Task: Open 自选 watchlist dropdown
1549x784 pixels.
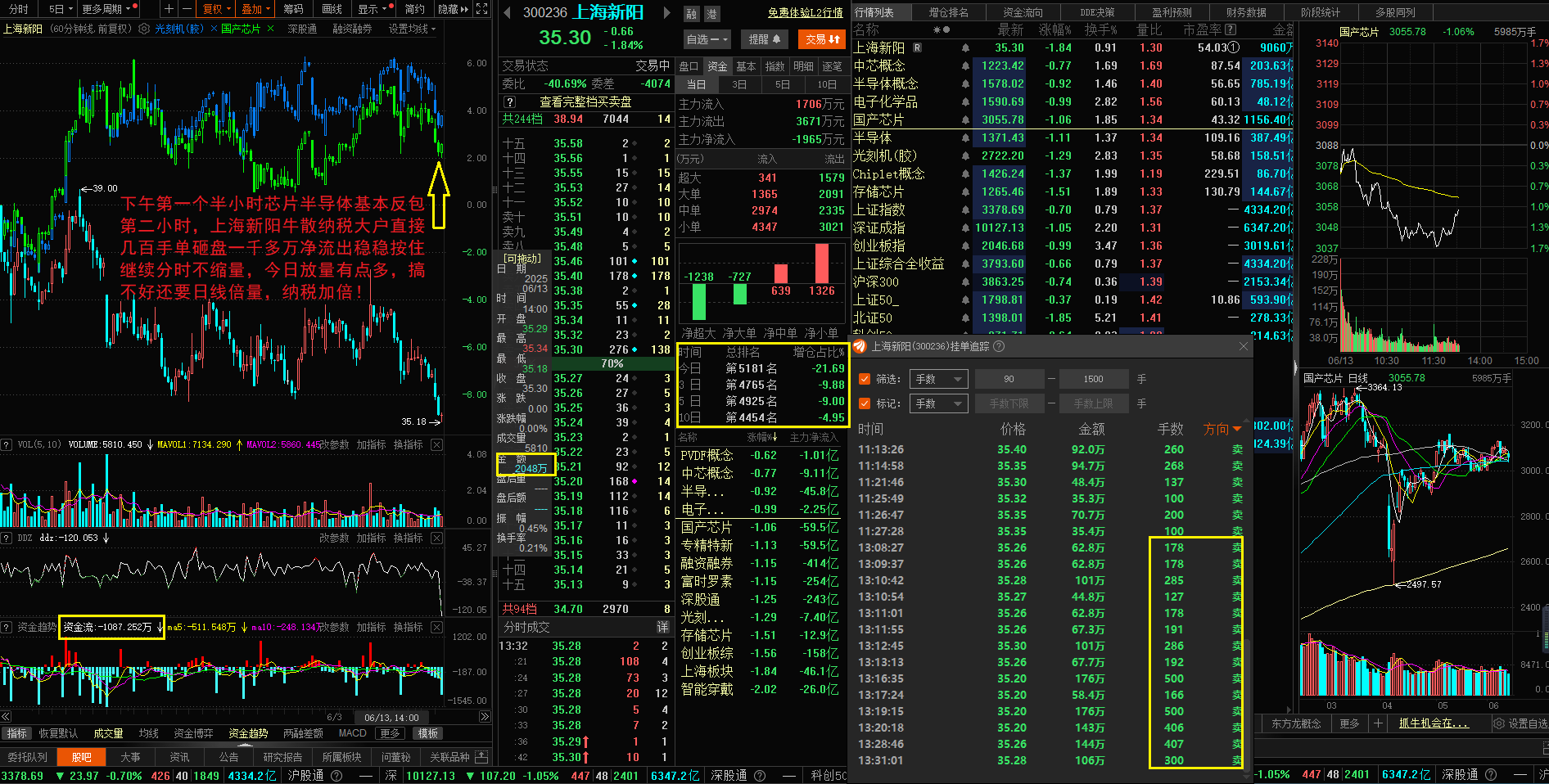Action: (707, 38)
